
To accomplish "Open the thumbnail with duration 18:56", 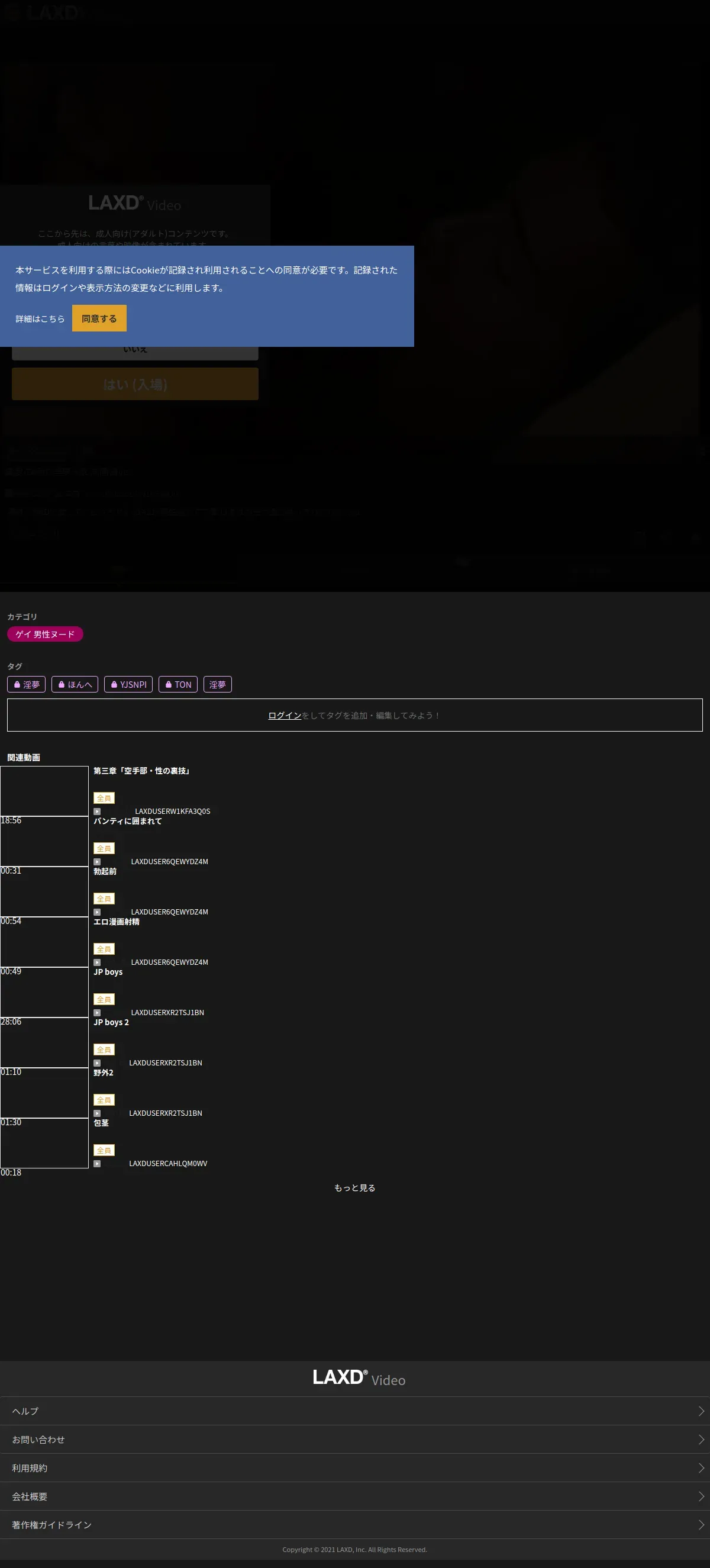I will 44,791.
